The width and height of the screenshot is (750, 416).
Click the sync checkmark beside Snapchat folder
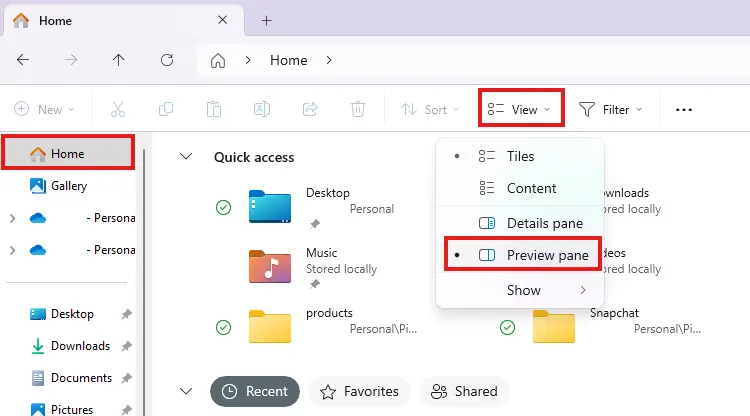click(x=507, y=328)
